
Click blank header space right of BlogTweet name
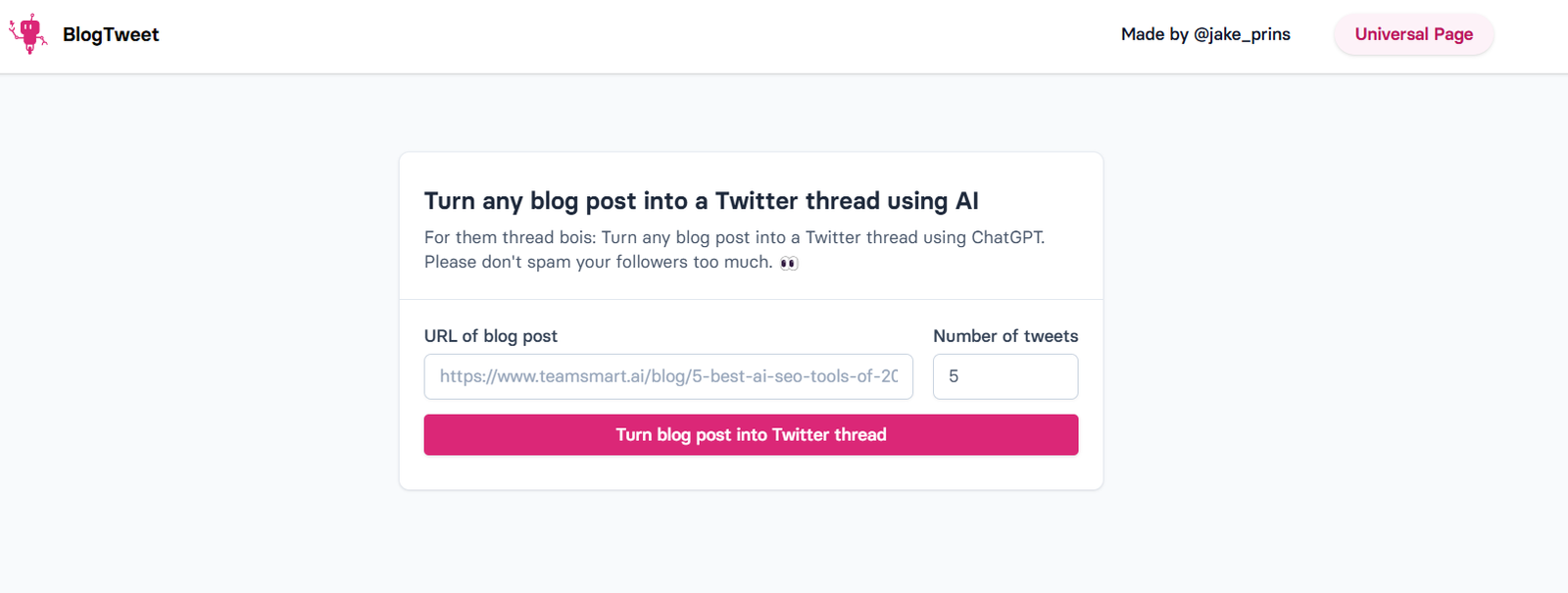point(588,34)
